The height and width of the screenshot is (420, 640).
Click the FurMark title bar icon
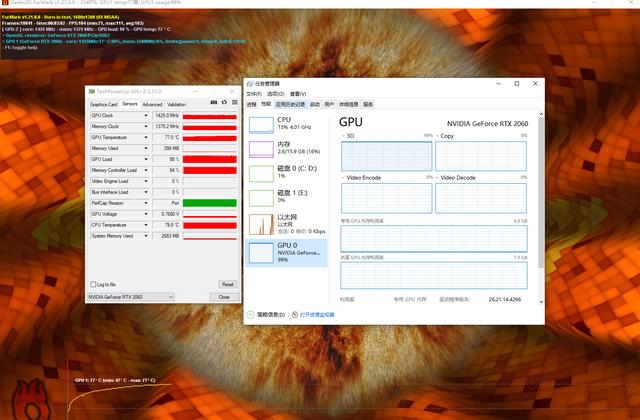click(x=5, y=2)
